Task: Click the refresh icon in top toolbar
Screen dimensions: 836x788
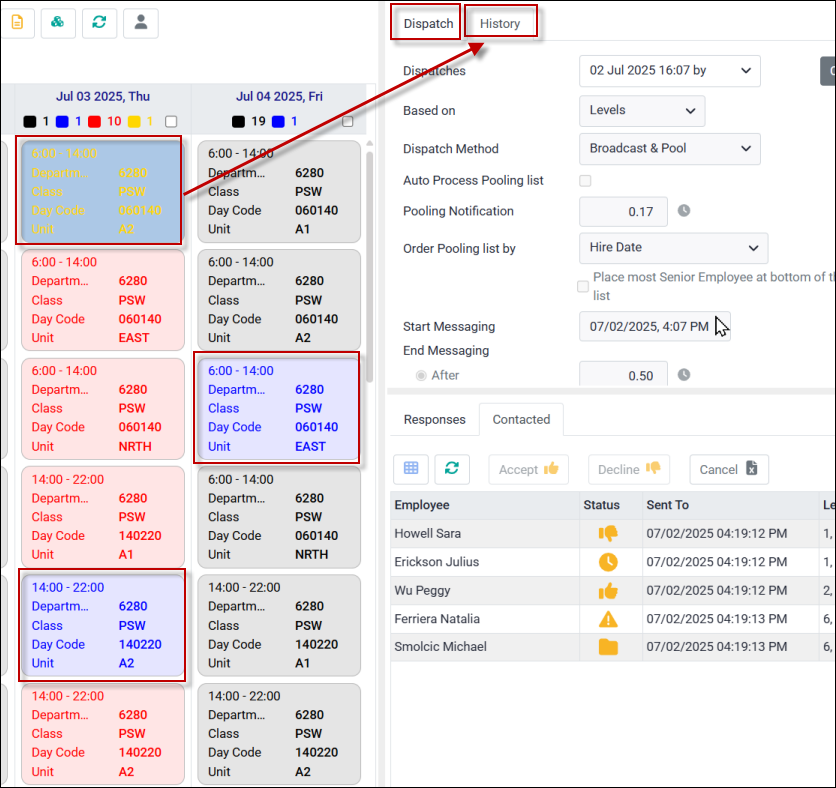Action: (x=99, y=22)
